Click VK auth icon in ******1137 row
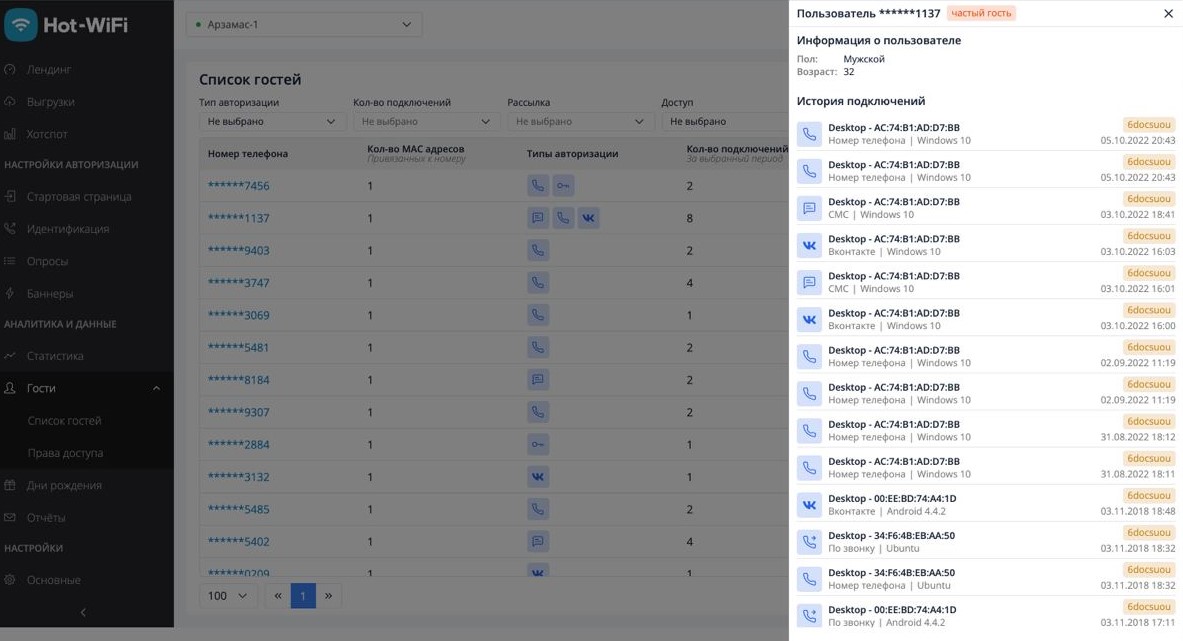Screen dimensions: 1183x641 click(588, 218)
